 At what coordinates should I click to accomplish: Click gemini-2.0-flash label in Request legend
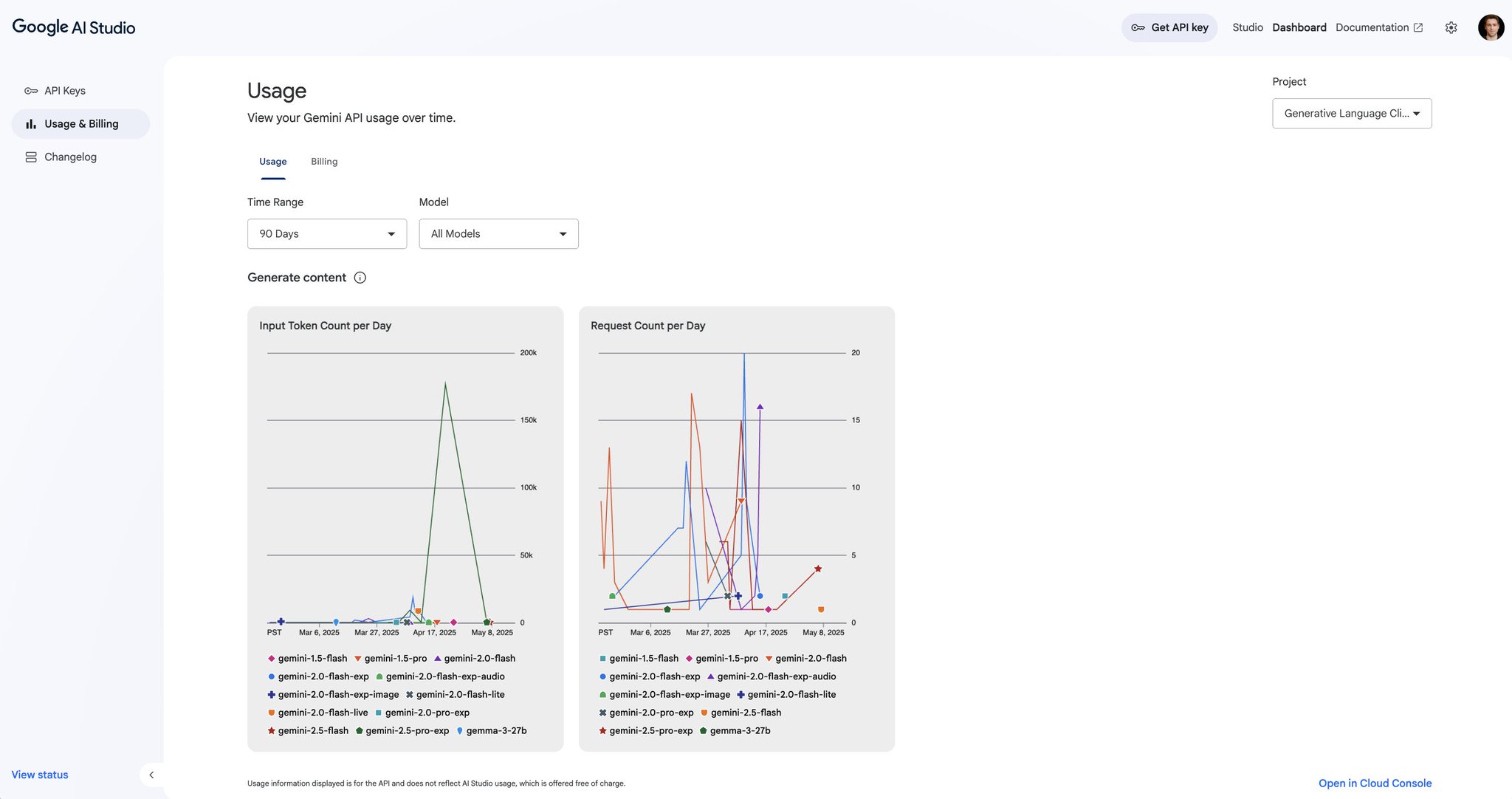point(811,659)
